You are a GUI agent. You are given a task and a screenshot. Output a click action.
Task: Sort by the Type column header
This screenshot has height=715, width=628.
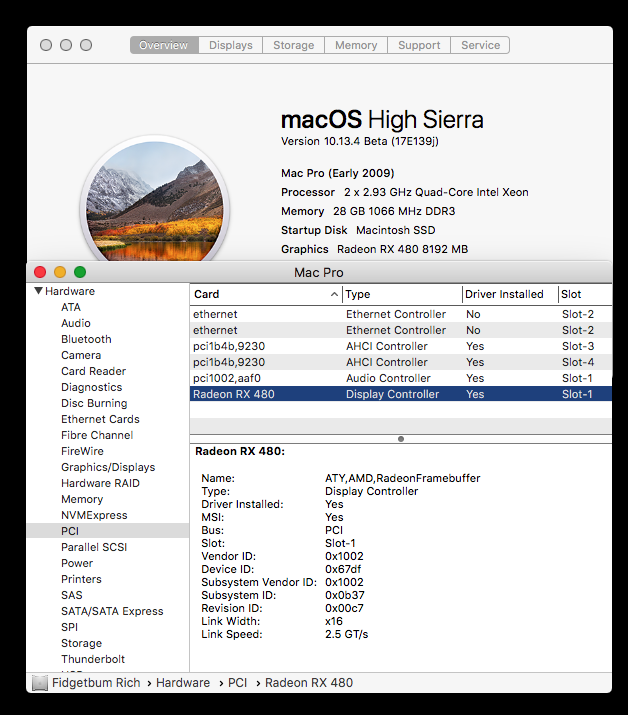[x=402, y=294]
